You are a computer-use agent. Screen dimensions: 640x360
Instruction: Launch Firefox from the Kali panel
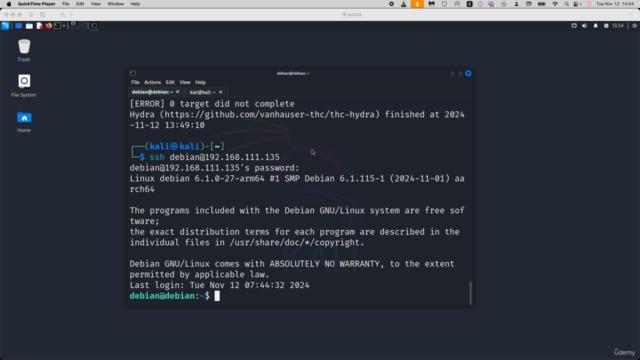click(49, 26)
